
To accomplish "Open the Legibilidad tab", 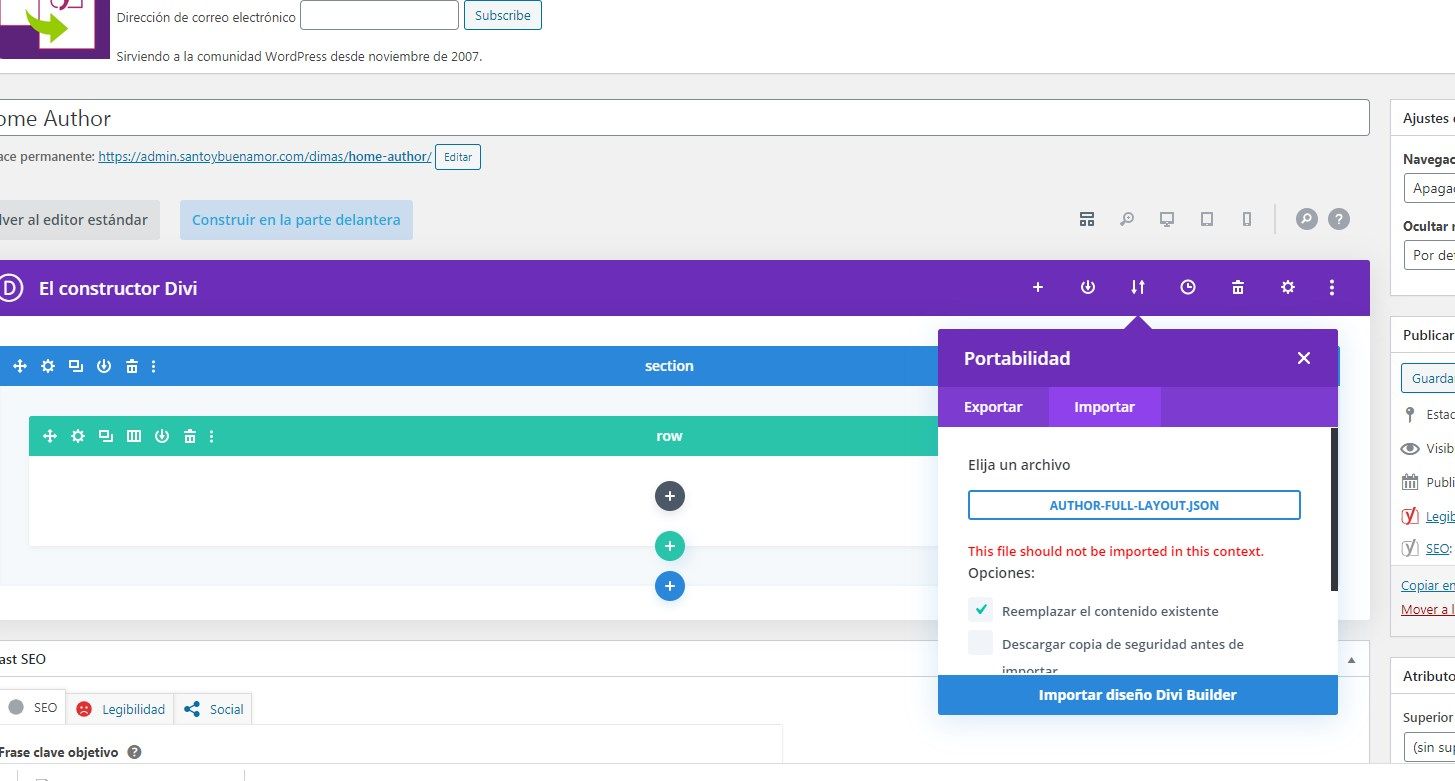I will click(120, 708).
